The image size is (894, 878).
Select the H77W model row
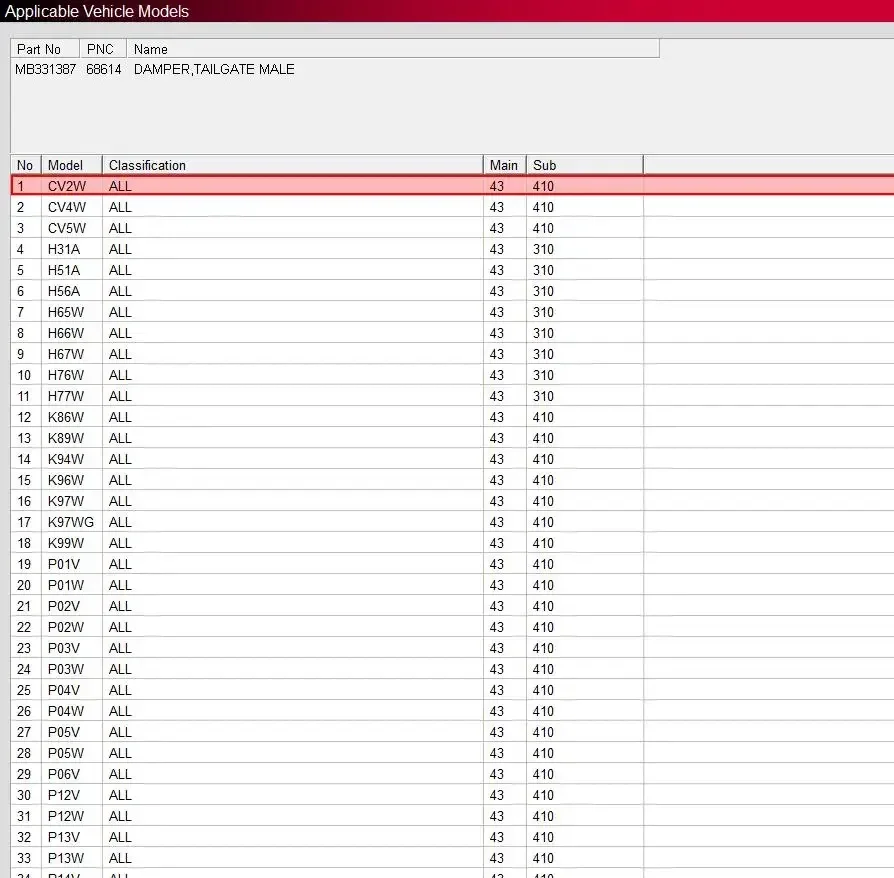[x=453, y=396]
